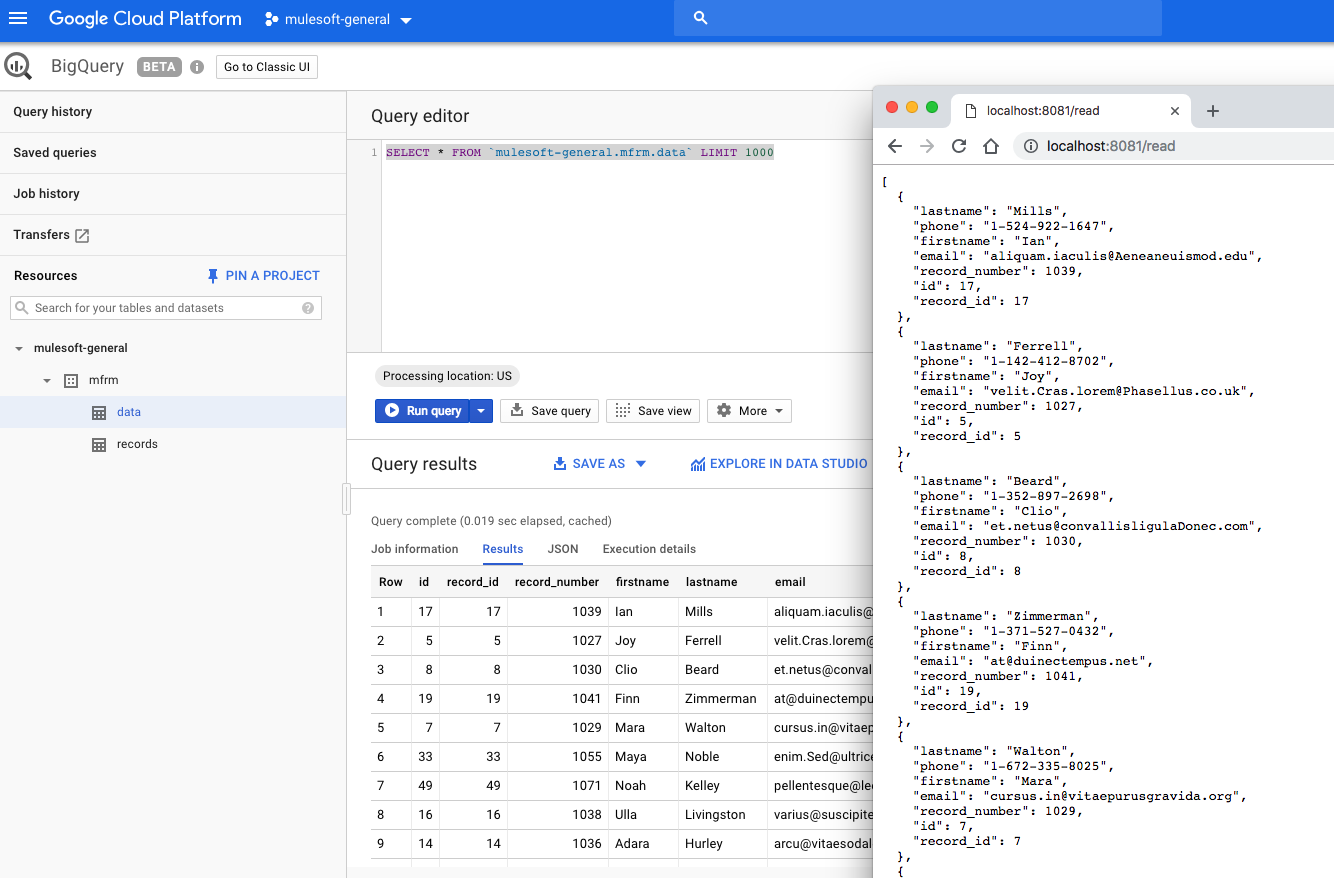
Task: Switch to the JSON results tab
Action: (x=563, y=549)
